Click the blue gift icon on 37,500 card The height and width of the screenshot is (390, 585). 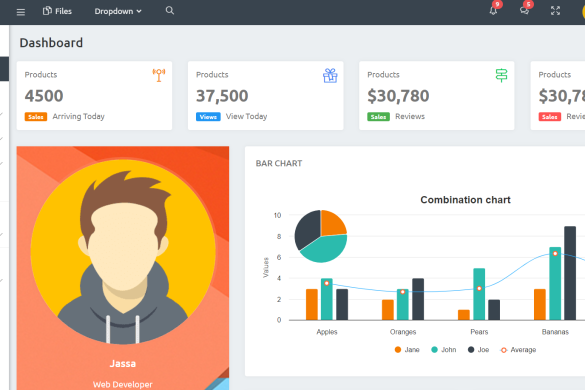click(330, 75)
